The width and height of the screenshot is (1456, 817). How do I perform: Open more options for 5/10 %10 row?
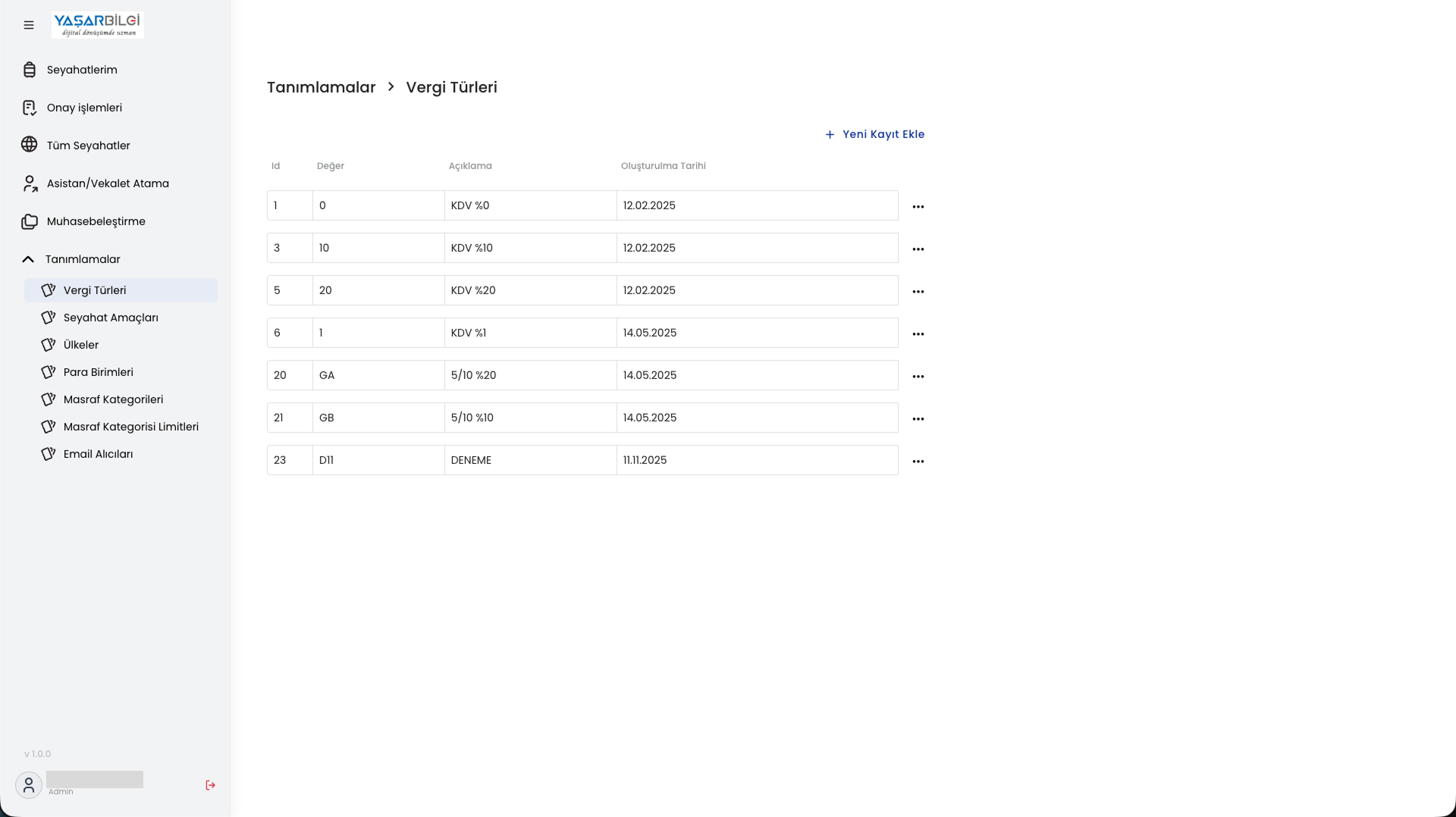[x=918, y=419]
